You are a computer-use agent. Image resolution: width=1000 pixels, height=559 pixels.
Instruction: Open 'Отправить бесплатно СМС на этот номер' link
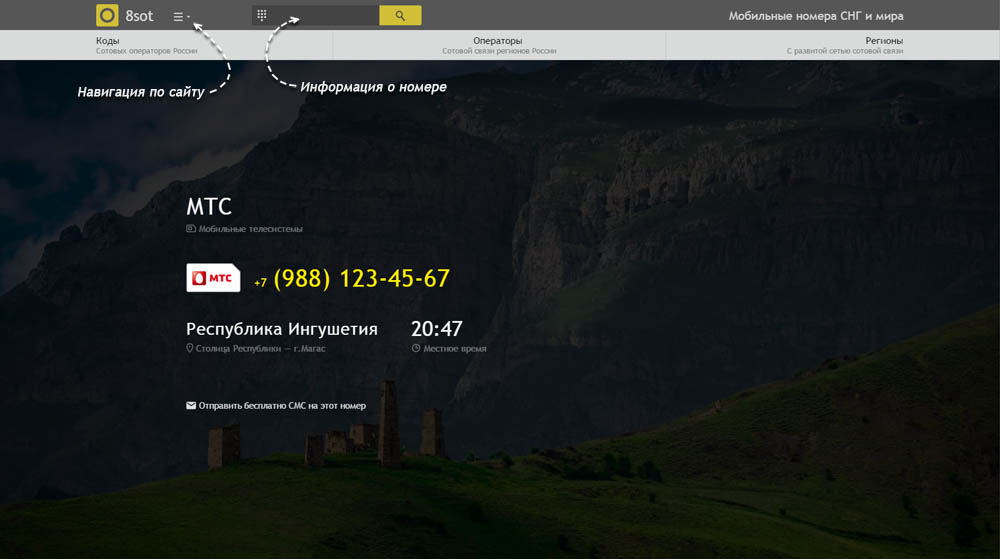[282, 405]
